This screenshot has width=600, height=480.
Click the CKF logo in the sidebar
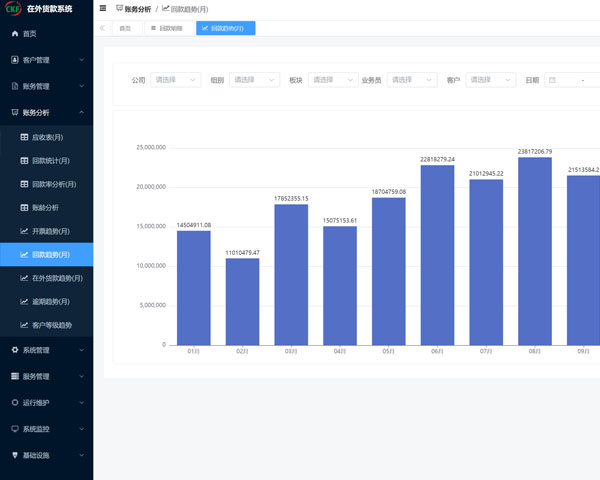[13, 9]
